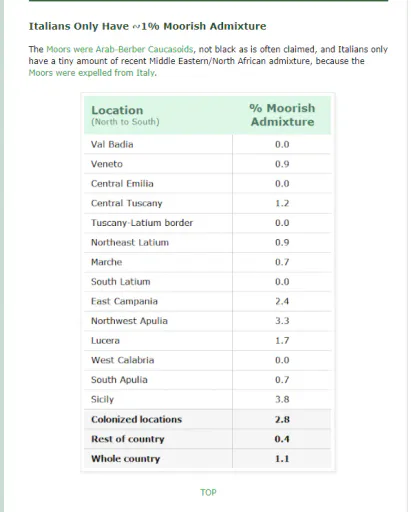Click the Italians Only Have ~1% Moorish Admixture heading
Screen dimensions: 411x512
148,26
